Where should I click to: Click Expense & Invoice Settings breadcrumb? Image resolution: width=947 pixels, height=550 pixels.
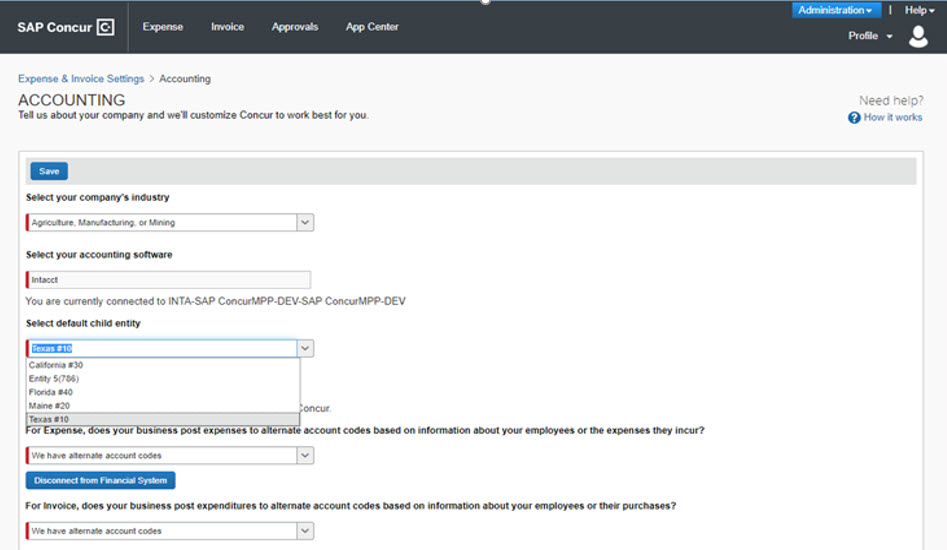[x=81, y=79]
